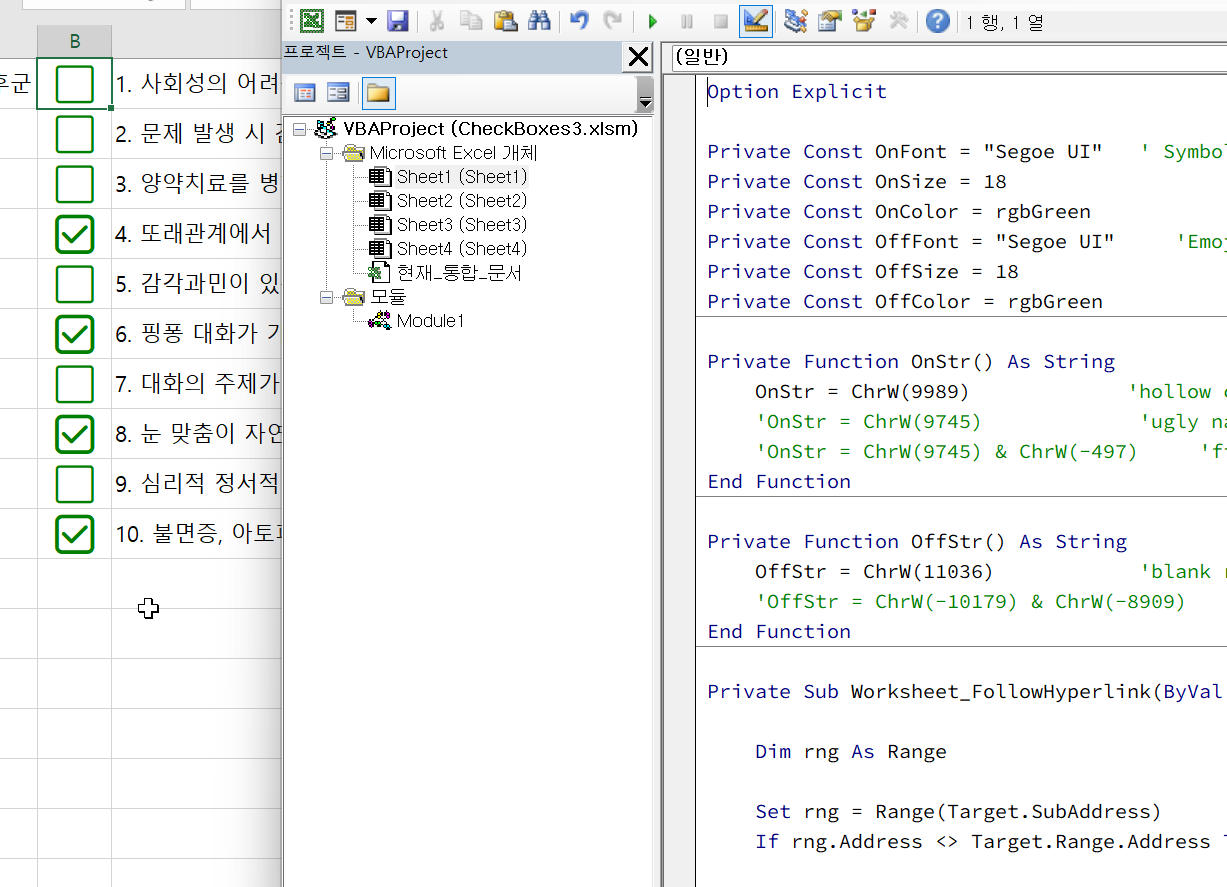This screenshot has width=1227, height=887.
Task: Open VBA Help question mark icon
Action: click(x=937, y=20)
